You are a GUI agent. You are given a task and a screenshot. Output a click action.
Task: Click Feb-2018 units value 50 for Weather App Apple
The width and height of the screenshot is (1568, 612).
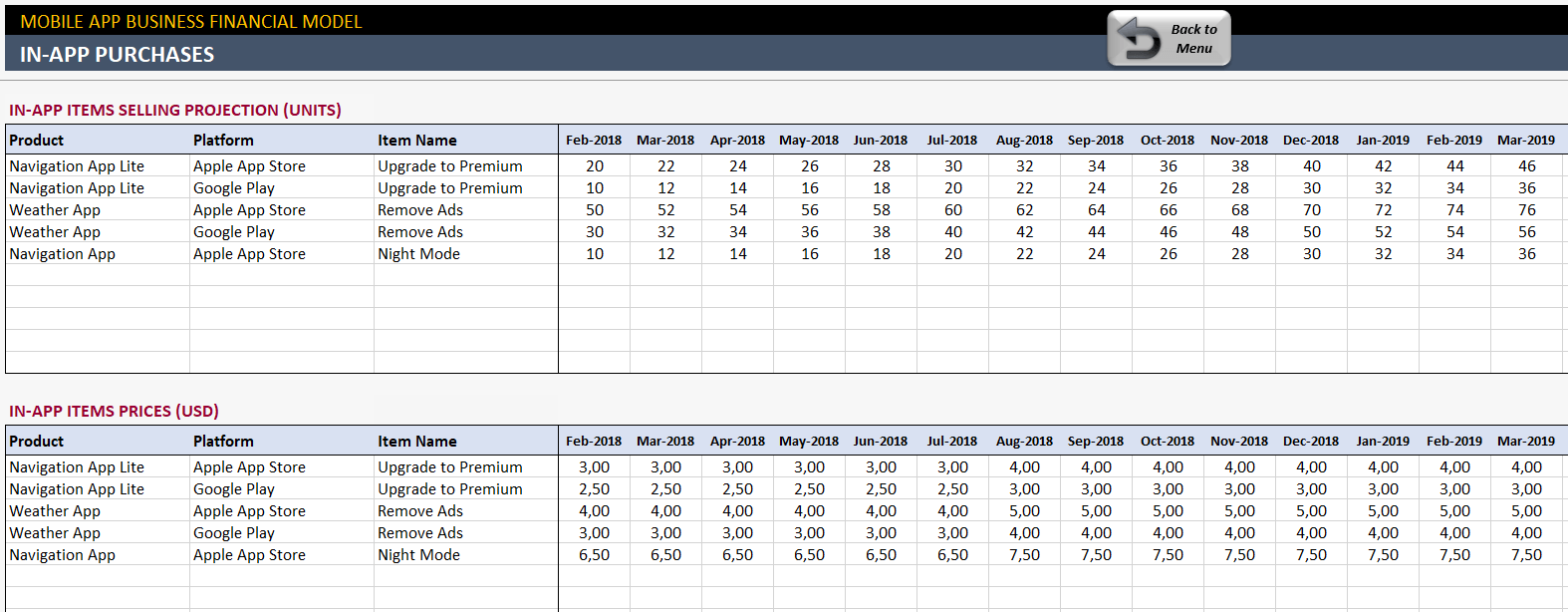595,210
